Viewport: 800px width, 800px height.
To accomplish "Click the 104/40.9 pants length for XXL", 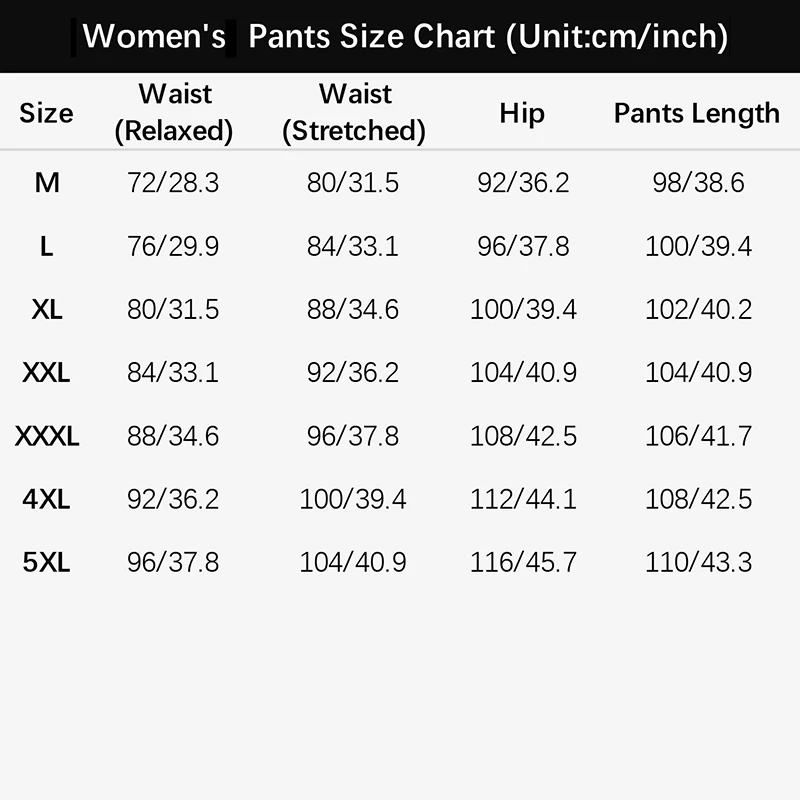I will (698, 372).
